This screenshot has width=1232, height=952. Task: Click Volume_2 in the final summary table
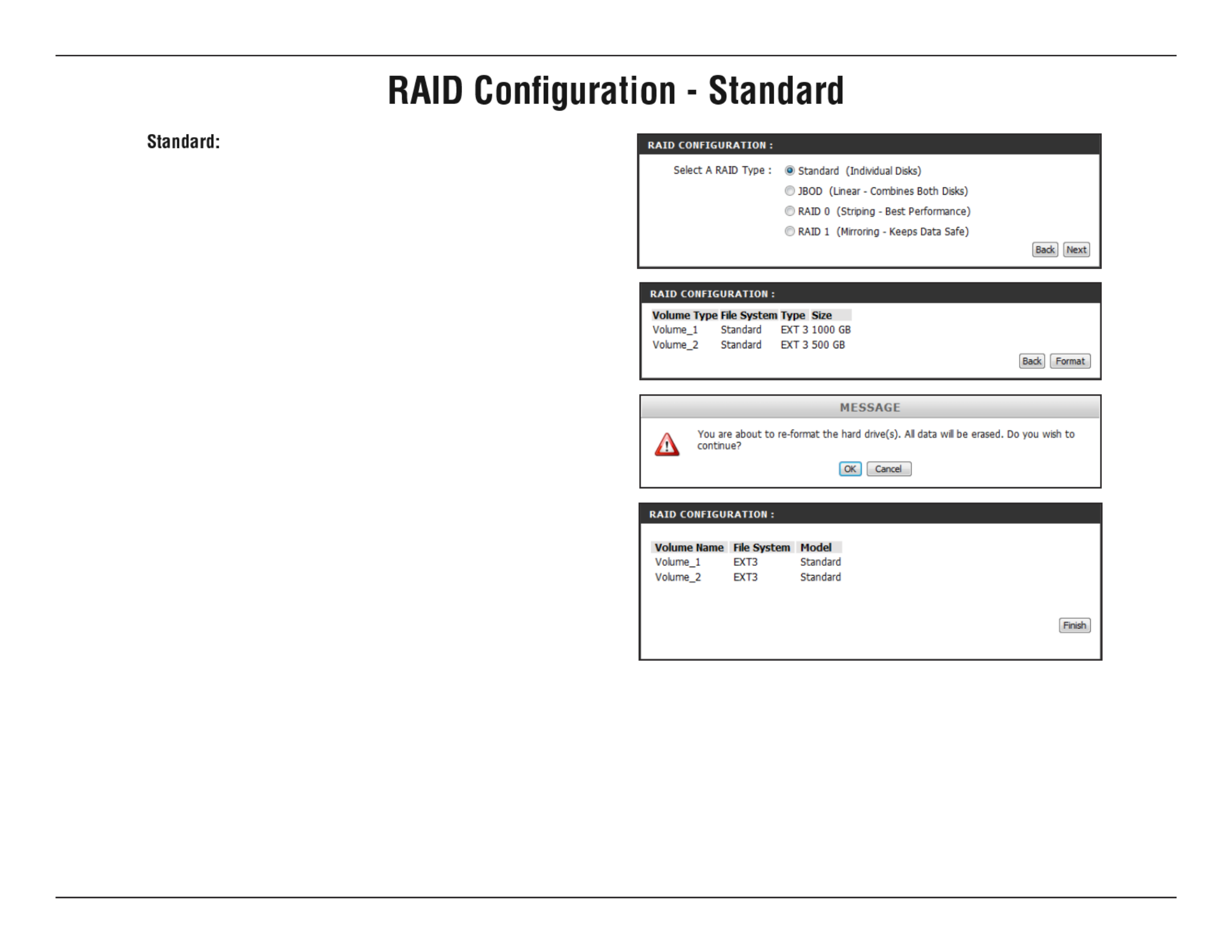pos(678,577)
